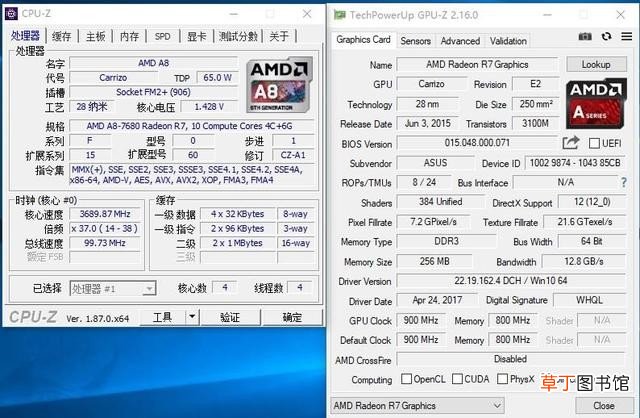Viewport: 640px width, 418px height.
Task: Open the 测试分数 tab
Action: 238,36
